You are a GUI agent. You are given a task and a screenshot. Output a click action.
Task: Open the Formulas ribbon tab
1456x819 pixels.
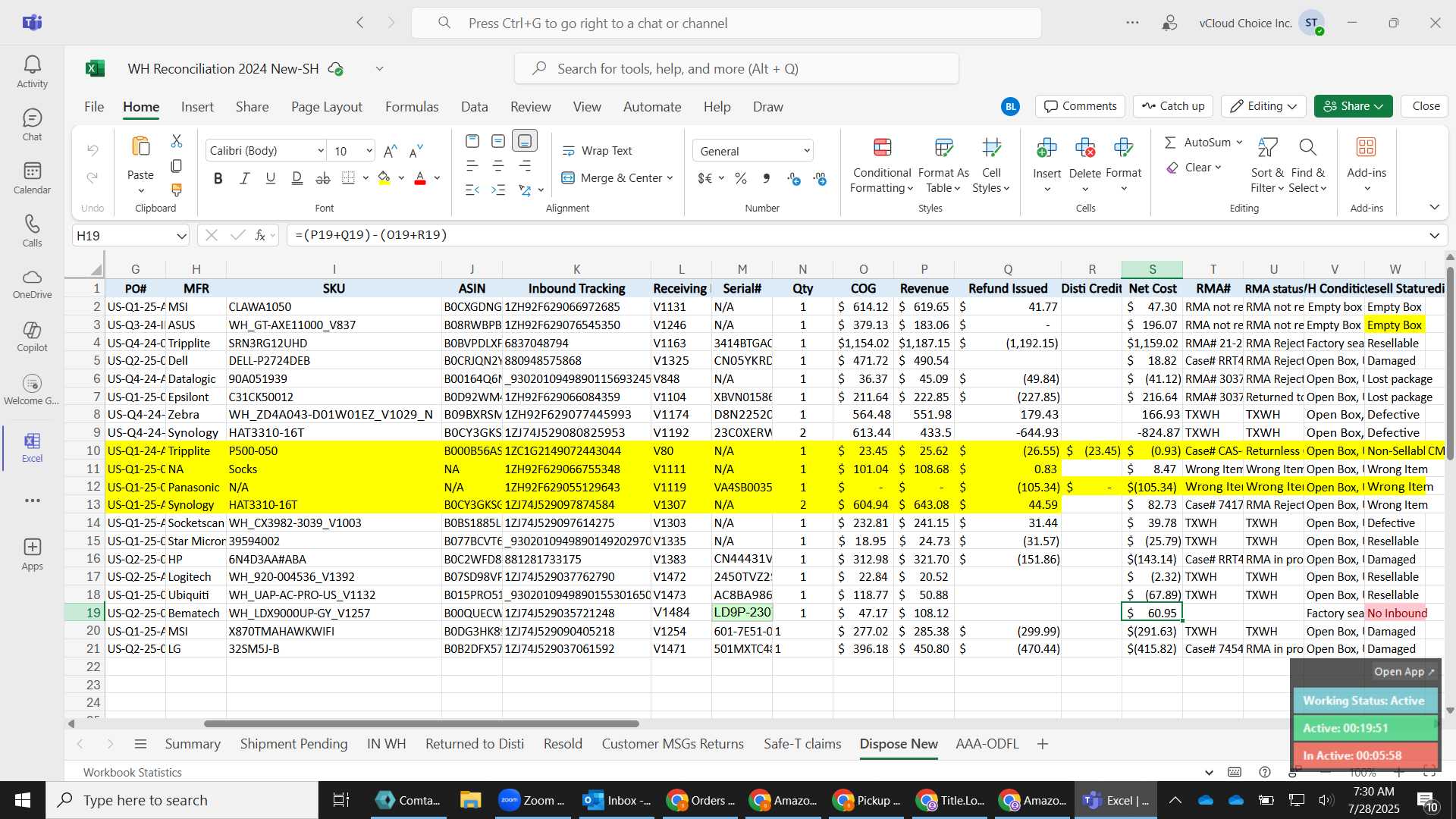click(412, 107)
